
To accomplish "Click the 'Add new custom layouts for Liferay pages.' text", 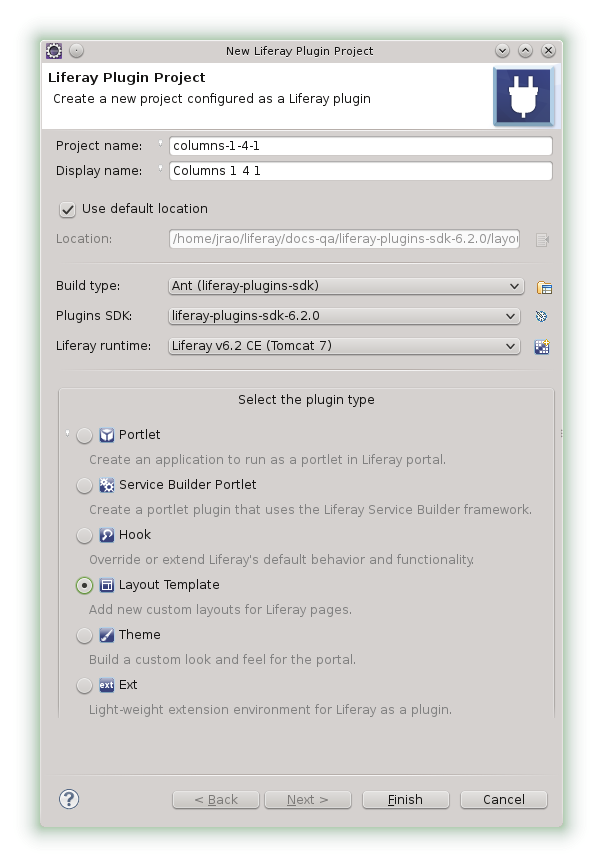I will point(220,610).
